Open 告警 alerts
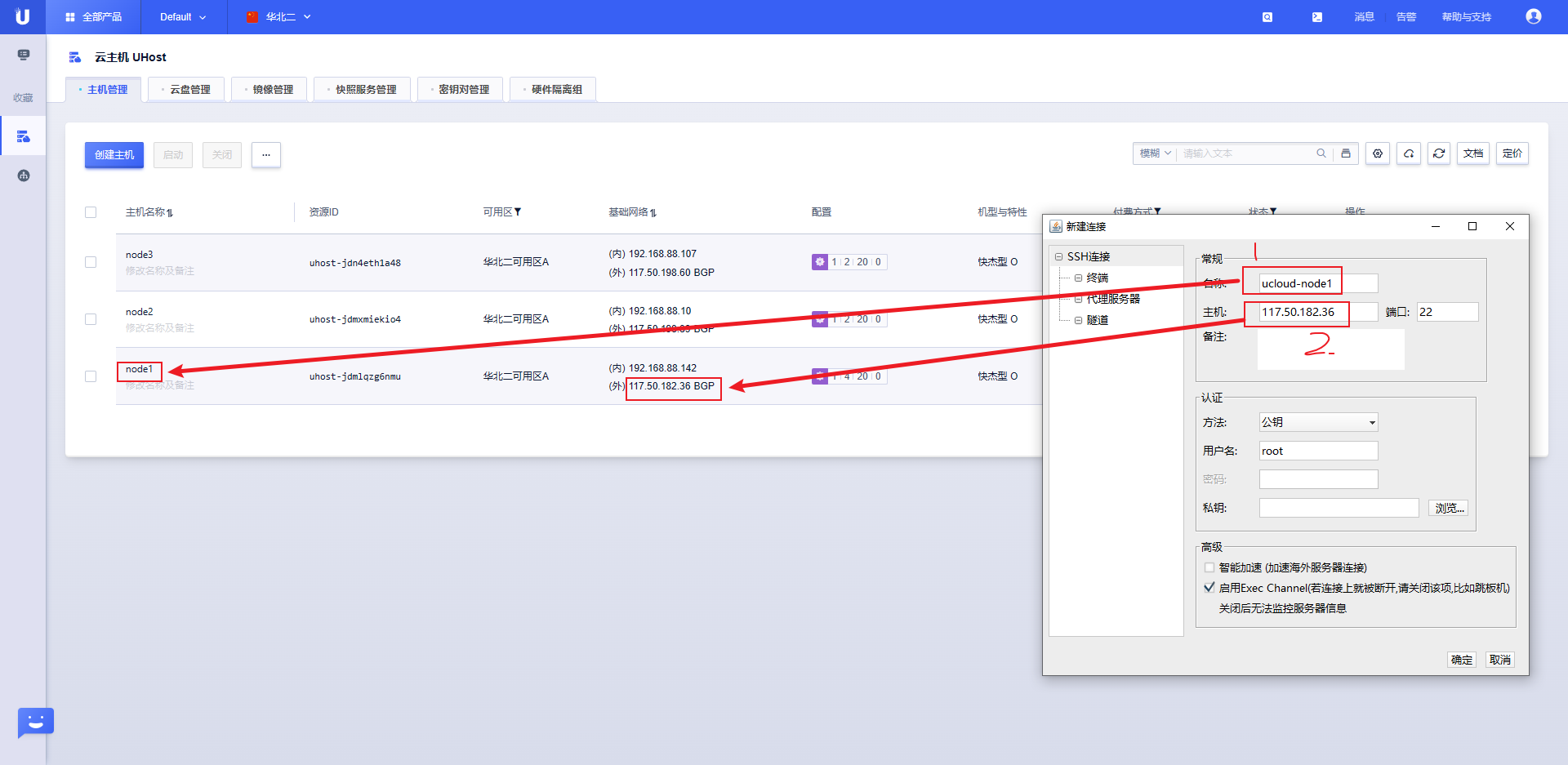This screenshot has width=1568, height=765. click(x=1405, y=17)
